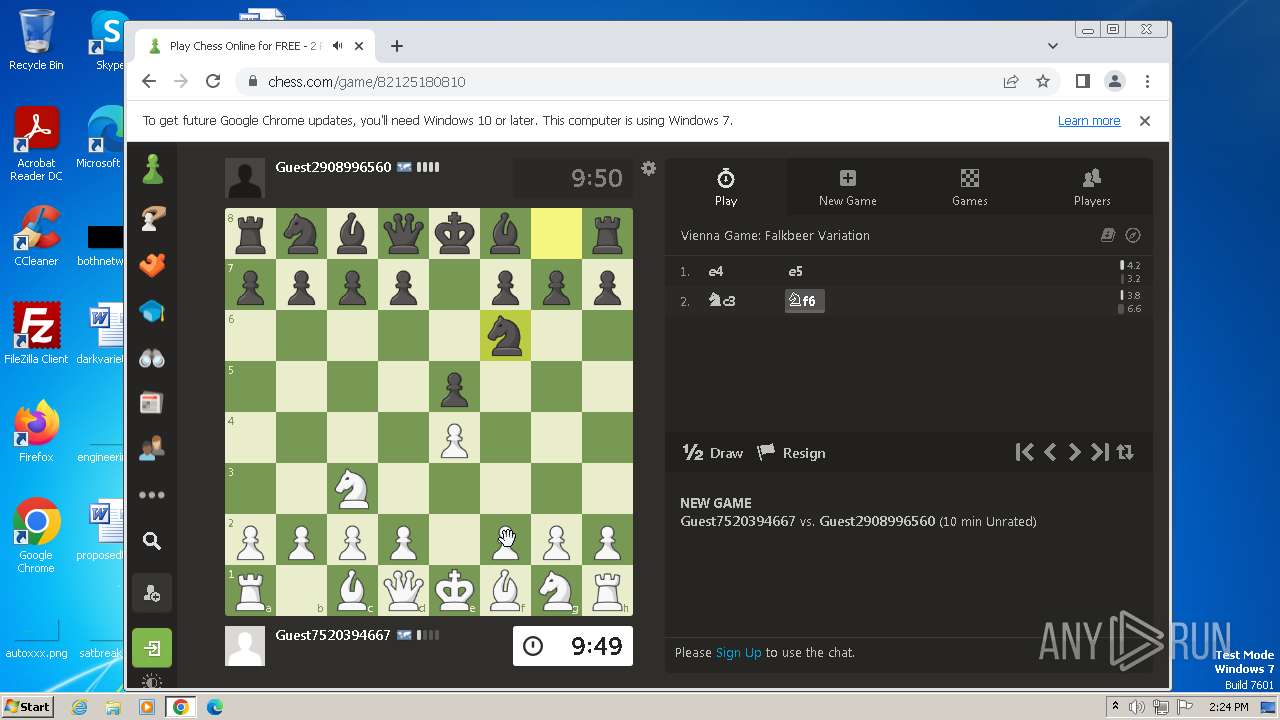
Task: Open Puzzles from the orange puzzle piece
Action: 152,265
